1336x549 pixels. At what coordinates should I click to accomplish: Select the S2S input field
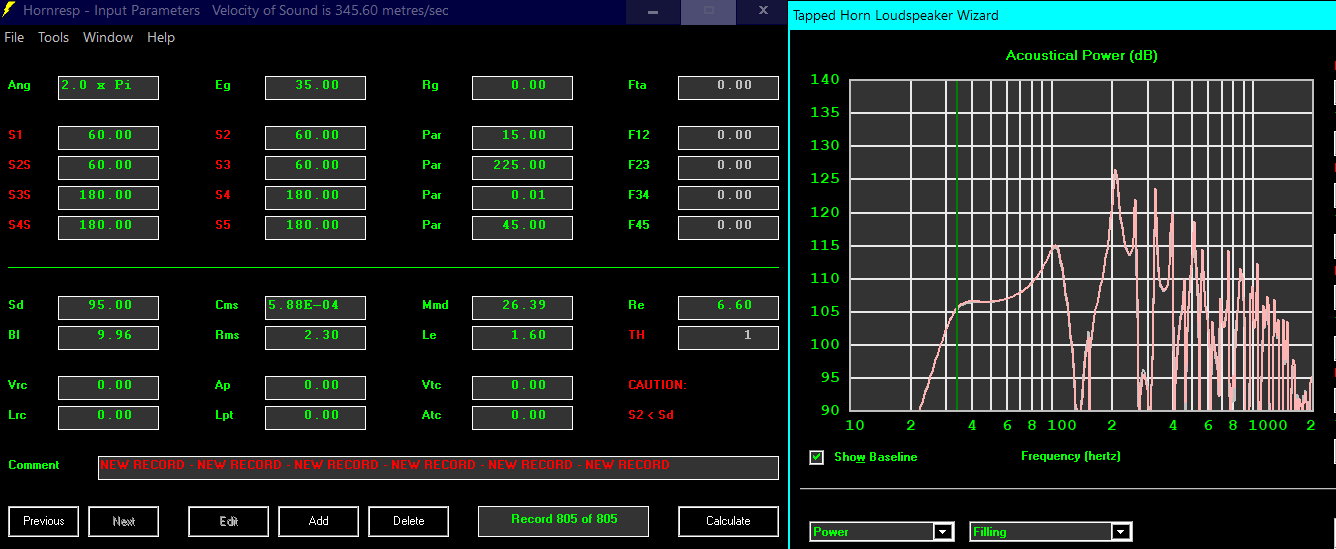click(x=108, y=167)
